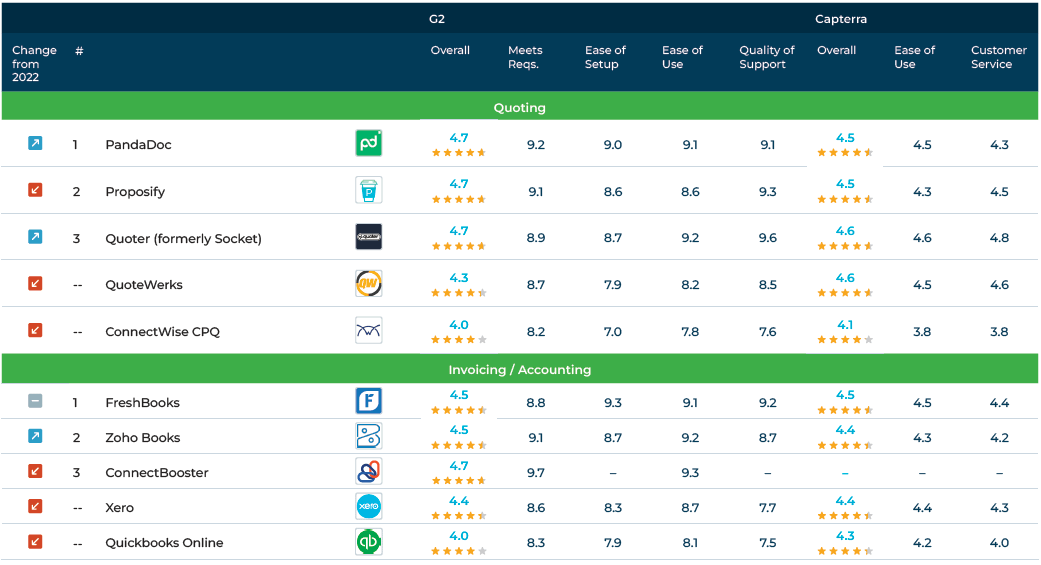Click the Customer Service column header
The height and width of the screenshot is (565, 1041).
coord(999,57)
